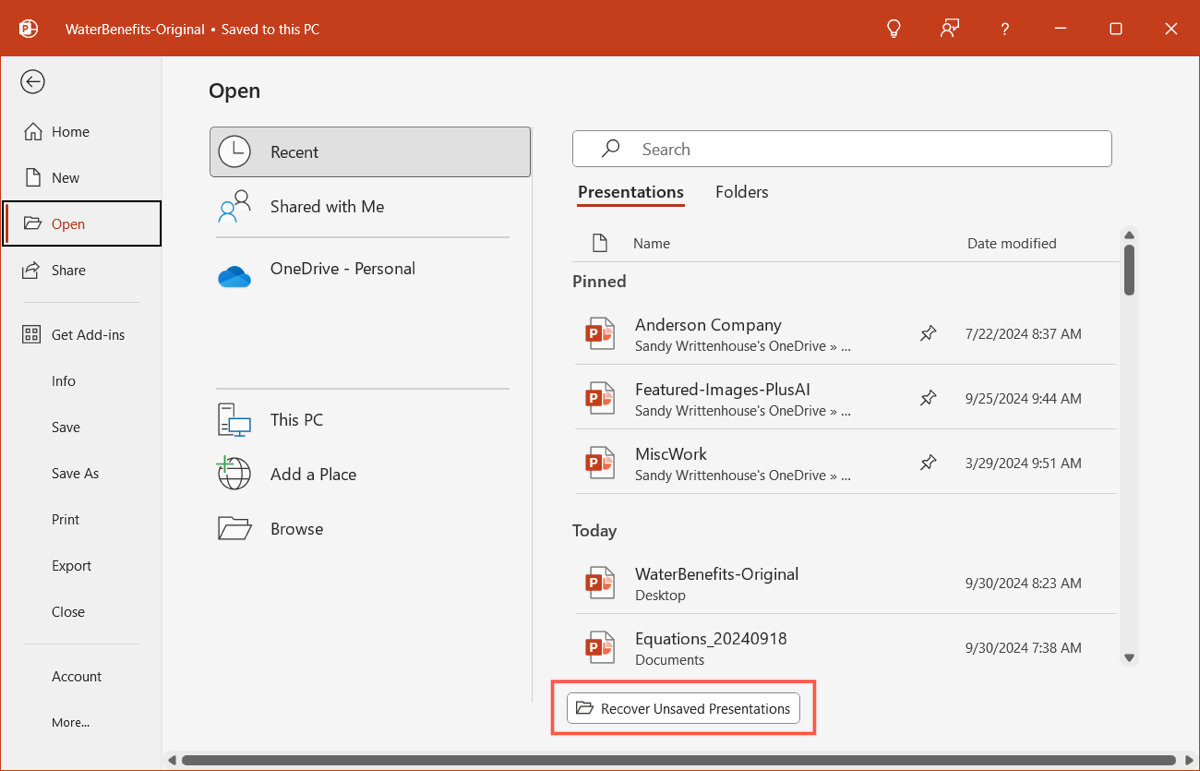Select Shared with Me
1200x771 pixels.
326,207
